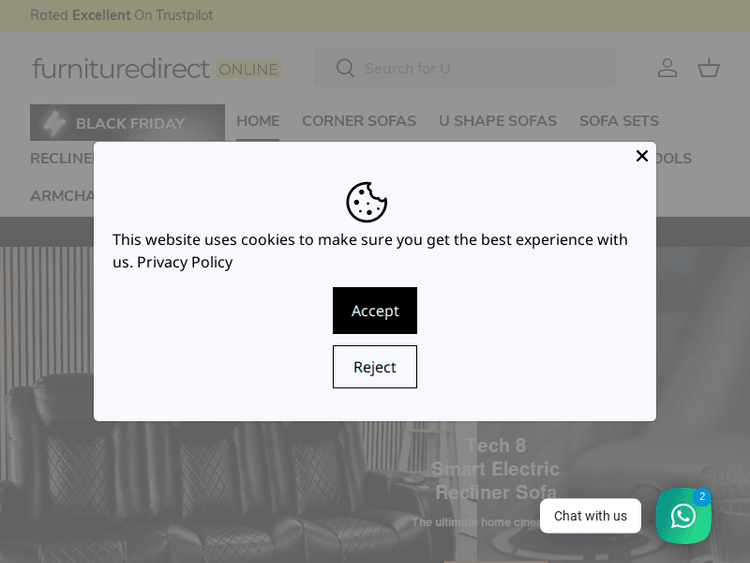The image size is (750, 563).
Task: Click the cookie icon in the dialog
Action: [x=367, y=202]
